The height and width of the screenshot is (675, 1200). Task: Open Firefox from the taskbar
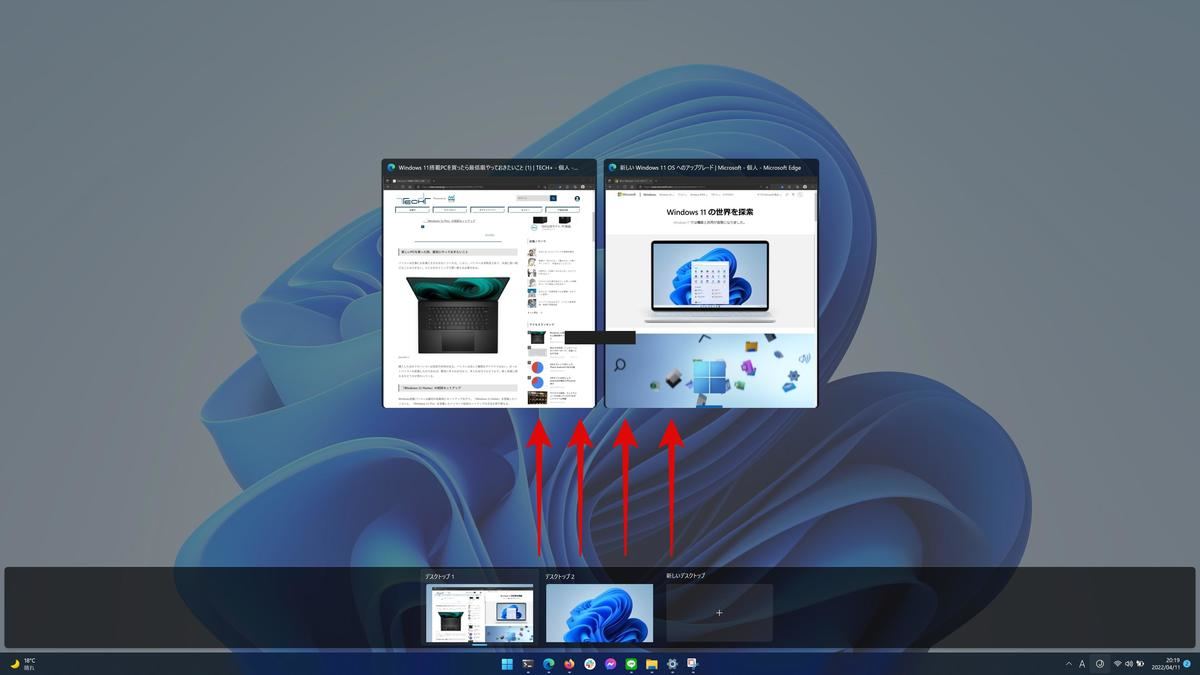569,664
